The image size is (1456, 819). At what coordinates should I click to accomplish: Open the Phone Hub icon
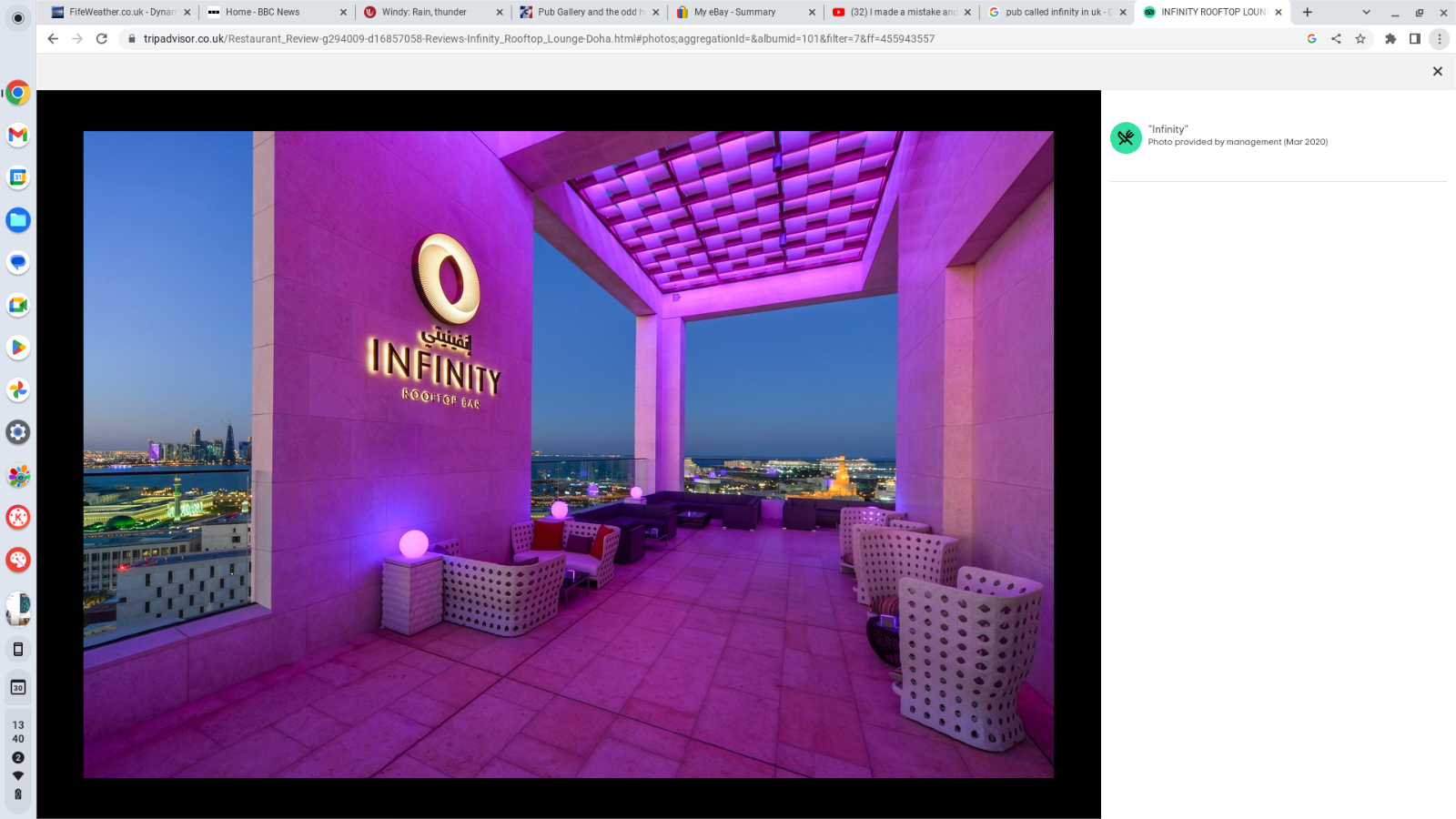point(18,649)
